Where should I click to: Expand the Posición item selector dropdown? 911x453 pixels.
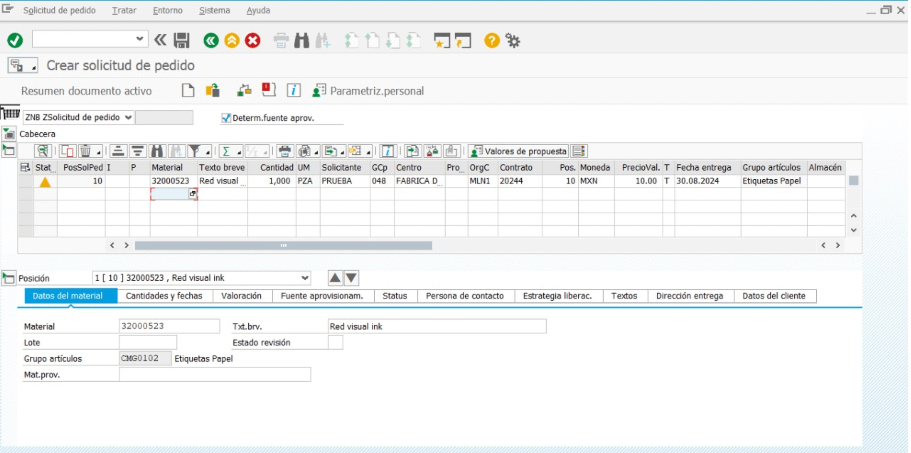[x=304, y=278]
